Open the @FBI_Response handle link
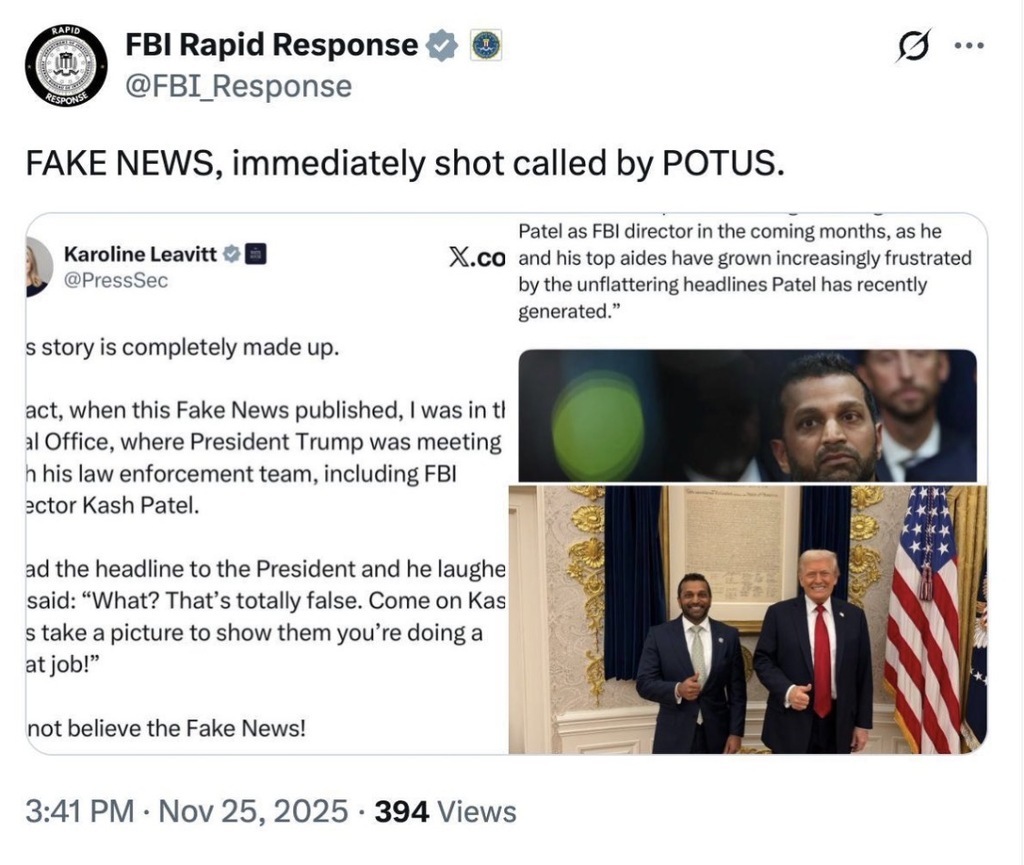Image resolution: width=1024 pixels, height=865 pixels. pos(238,87)
